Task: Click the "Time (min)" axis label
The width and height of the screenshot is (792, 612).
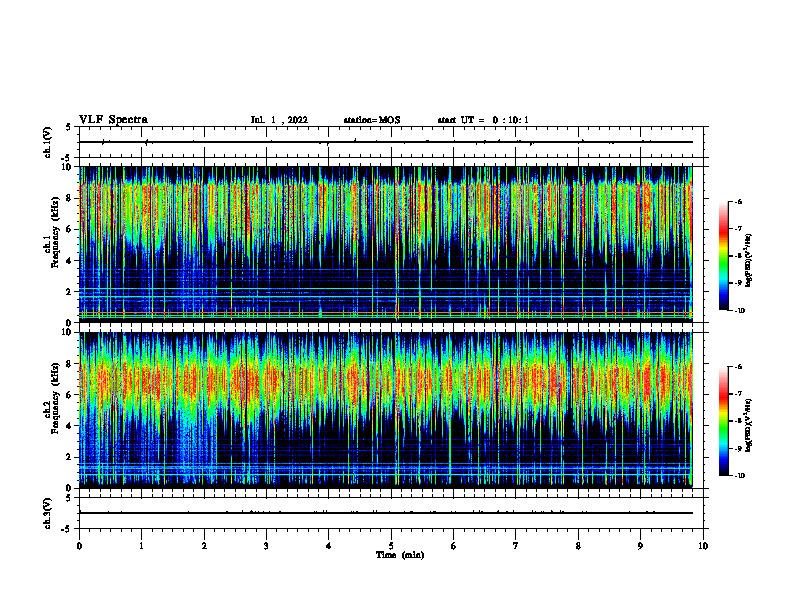Action: [x=400, y=555]
